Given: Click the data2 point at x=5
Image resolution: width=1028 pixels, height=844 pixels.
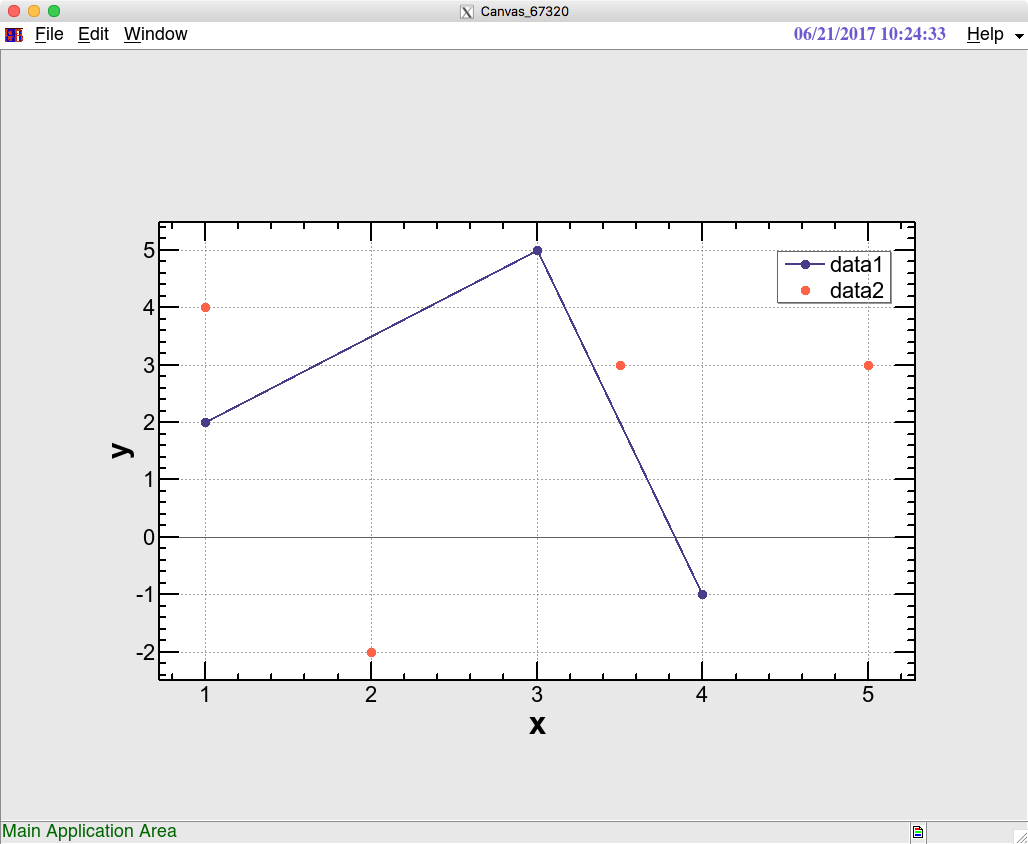Looking at the screenshot, I should point(869,365).
